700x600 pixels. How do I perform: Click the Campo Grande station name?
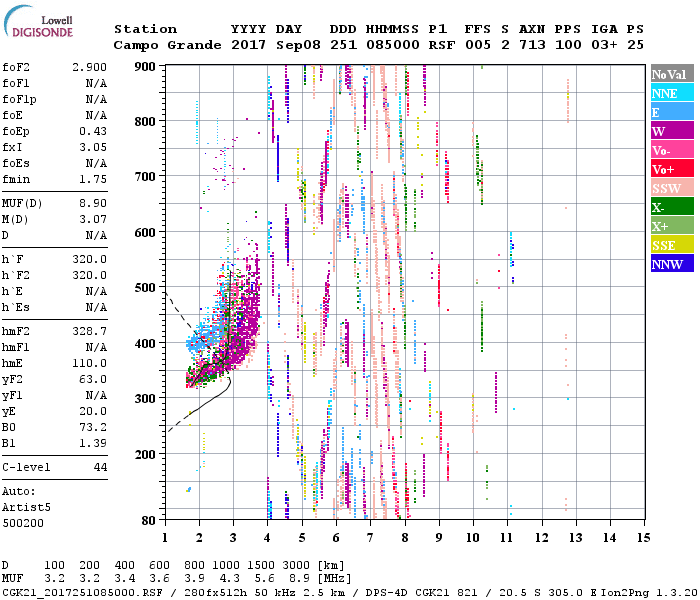167,45
